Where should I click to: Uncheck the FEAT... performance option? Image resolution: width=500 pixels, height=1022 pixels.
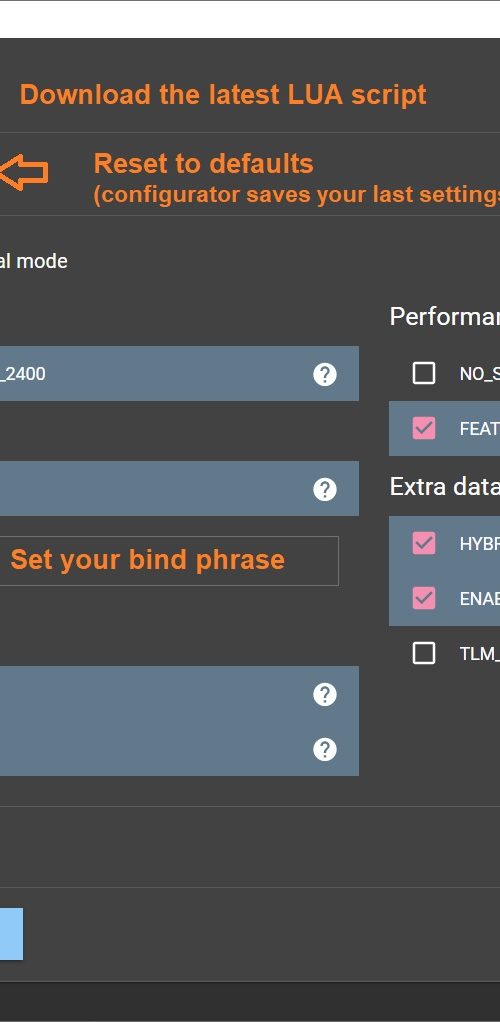pos(424,428)
